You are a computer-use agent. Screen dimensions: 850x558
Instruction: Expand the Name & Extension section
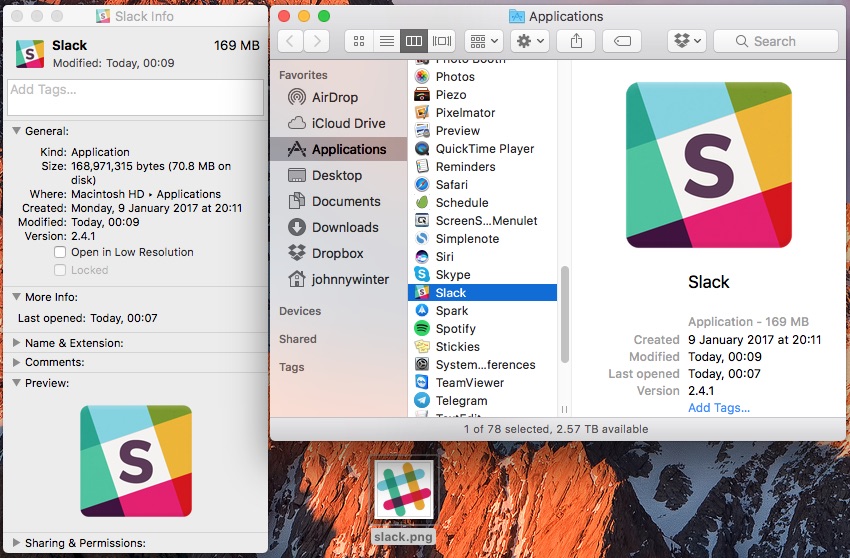point(17,343)
